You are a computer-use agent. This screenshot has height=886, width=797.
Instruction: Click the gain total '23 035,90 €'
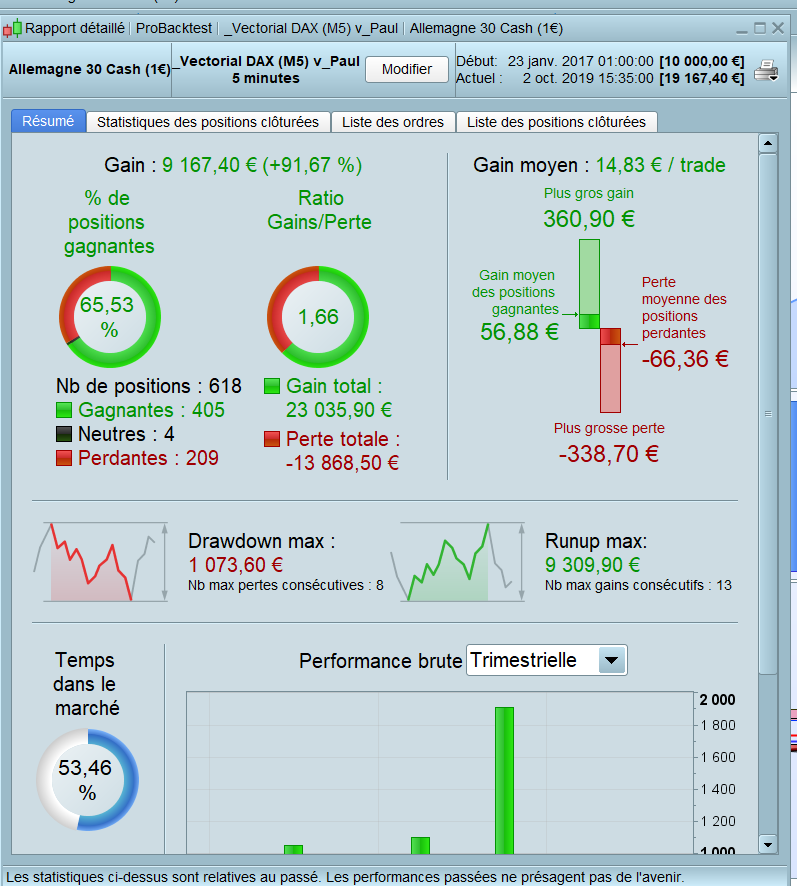pyautogui.click(x=339, y=410)
